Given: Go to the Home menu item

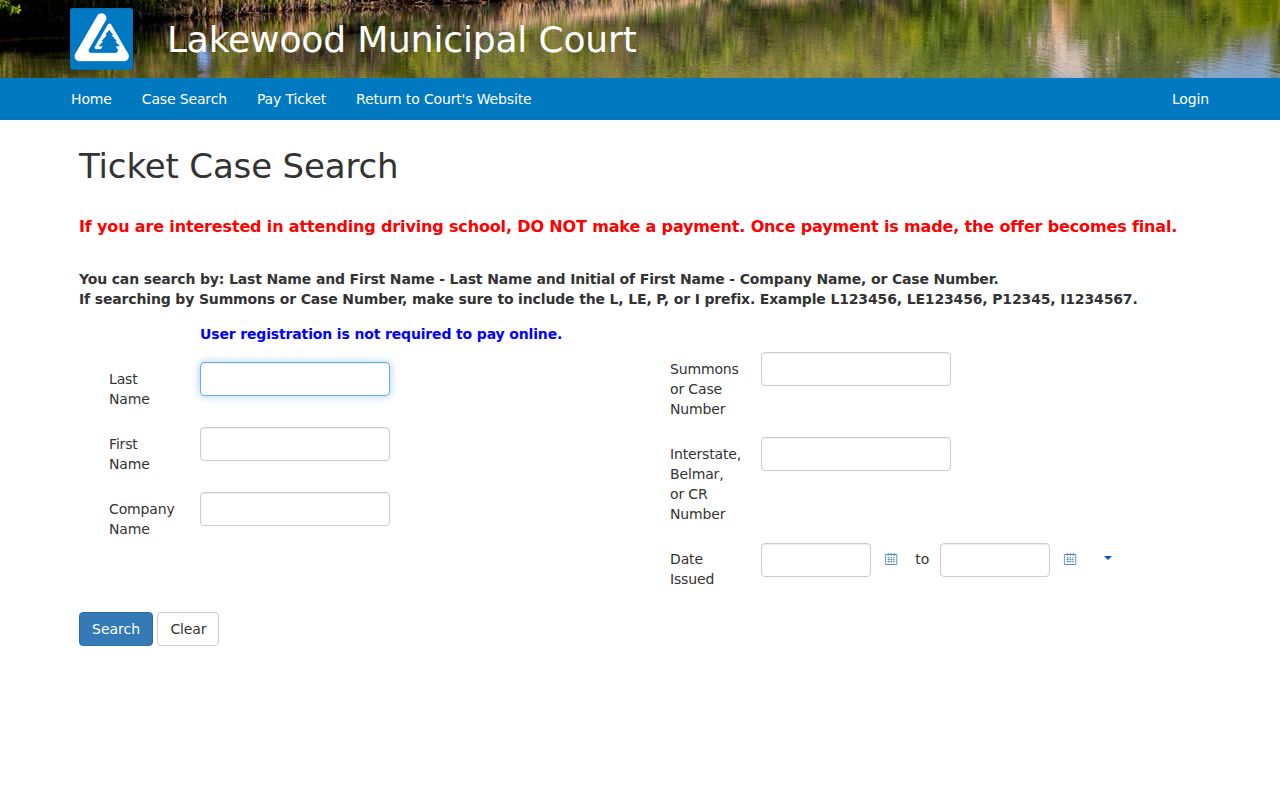Looking at the screenshot, I should [91, 99].
